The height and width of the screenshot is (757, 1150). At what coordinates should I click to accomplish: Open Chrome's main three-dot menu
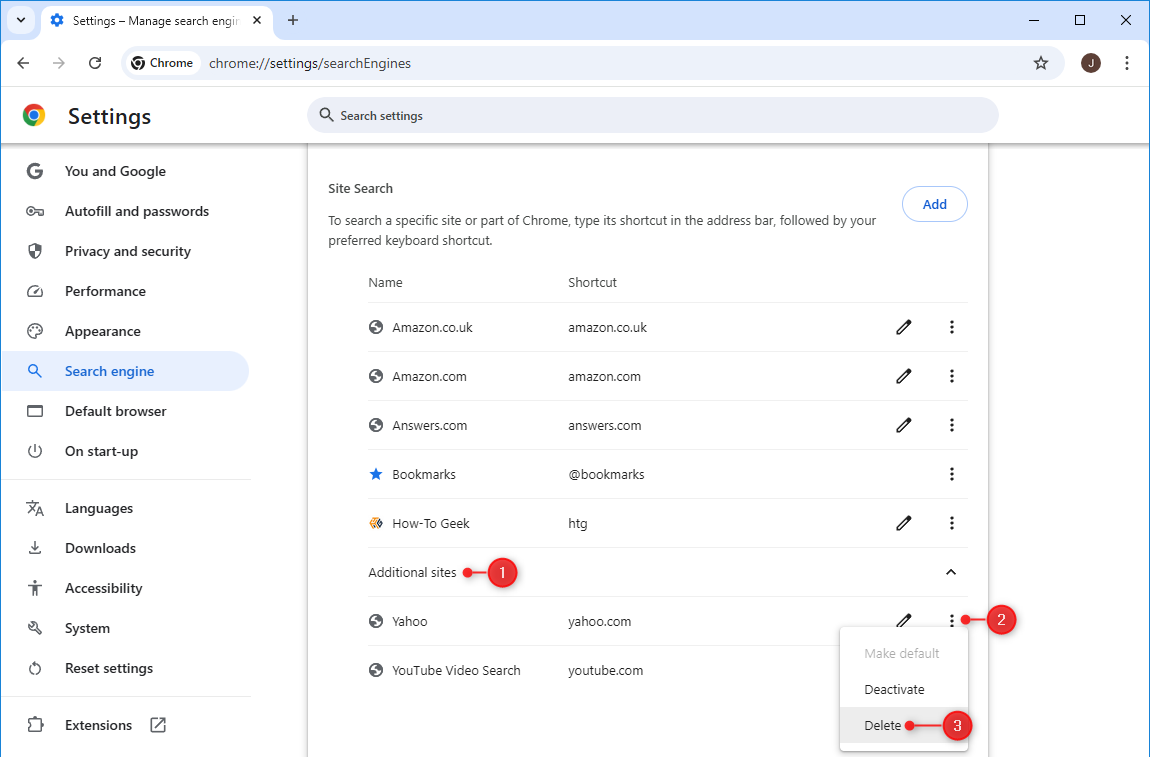1127,62
